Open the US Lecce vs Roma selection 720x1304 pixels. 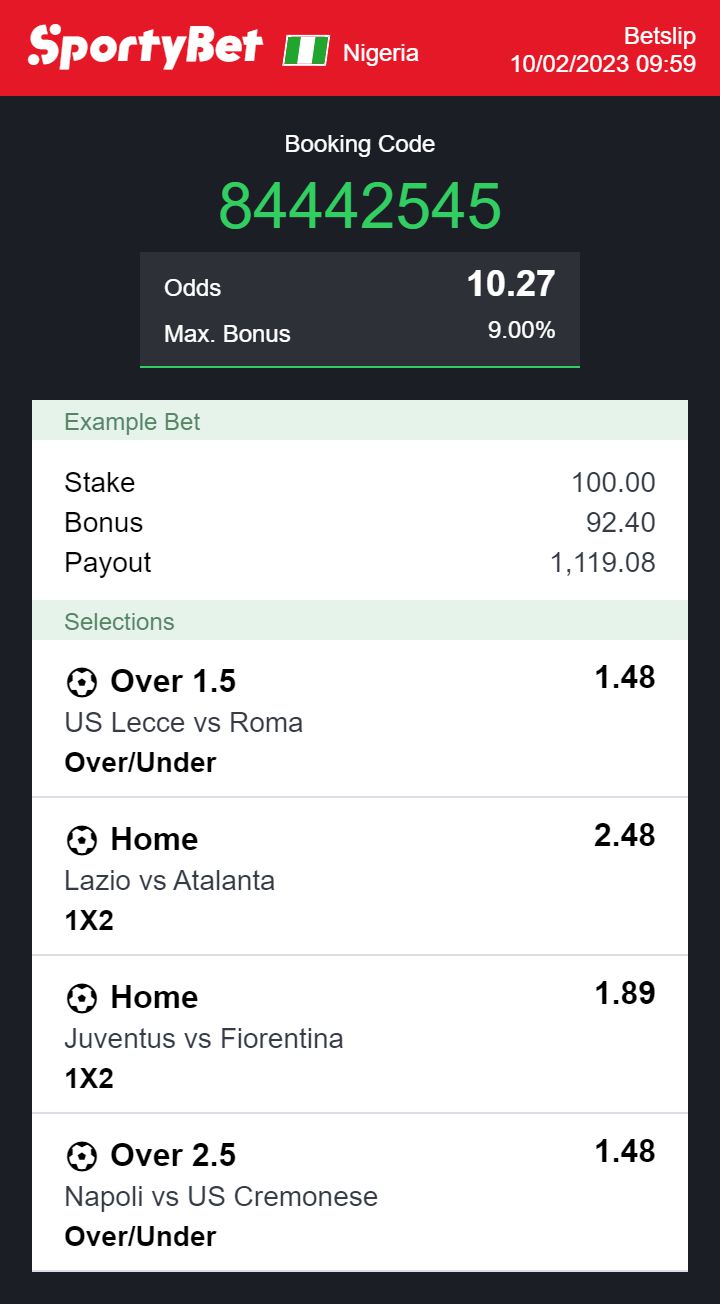click(x=184, y=722)
